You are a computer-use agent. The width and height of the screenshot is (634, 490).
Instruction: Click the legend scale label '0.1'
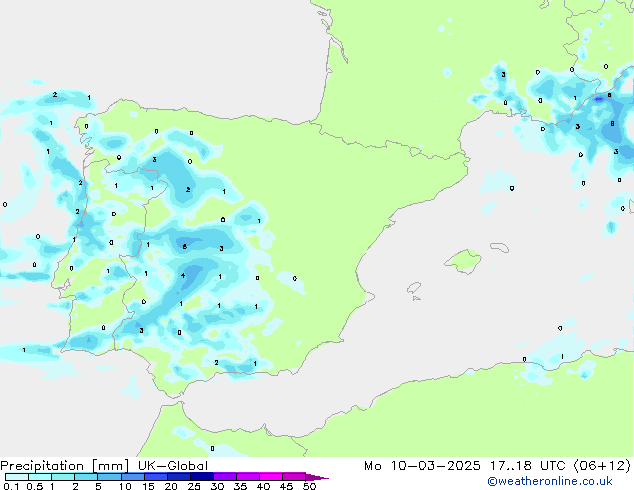(x=11, y=486)
